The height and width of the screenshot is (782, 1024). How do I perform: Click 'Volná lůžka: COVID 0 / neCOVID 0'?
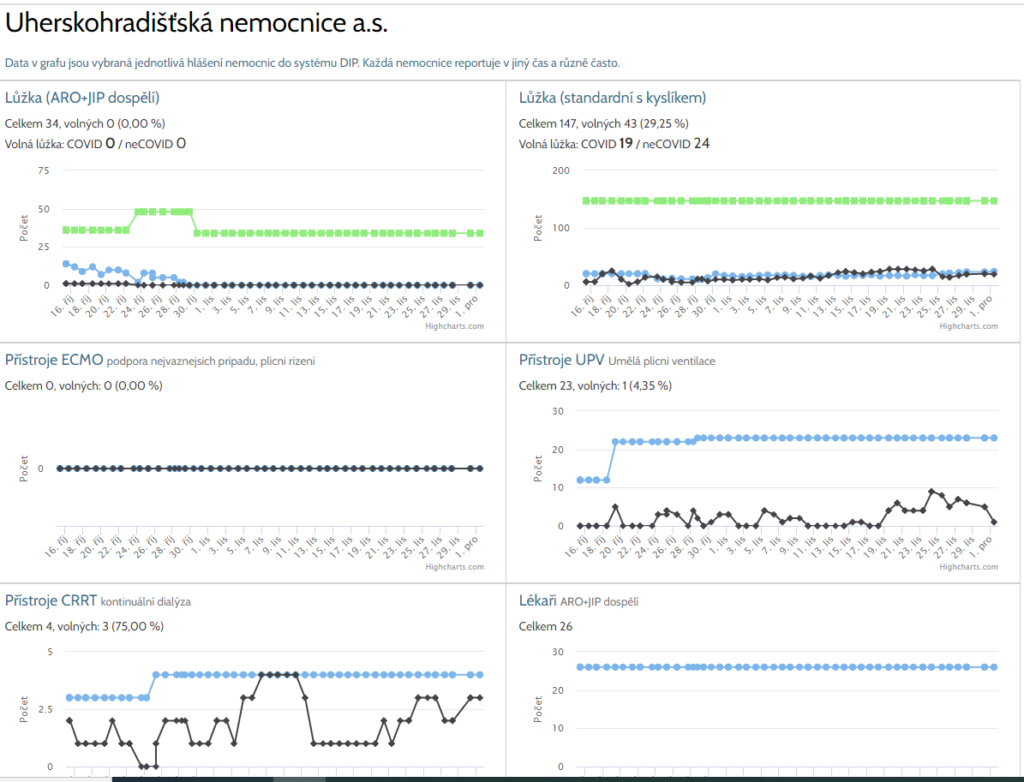click(95, 144)
